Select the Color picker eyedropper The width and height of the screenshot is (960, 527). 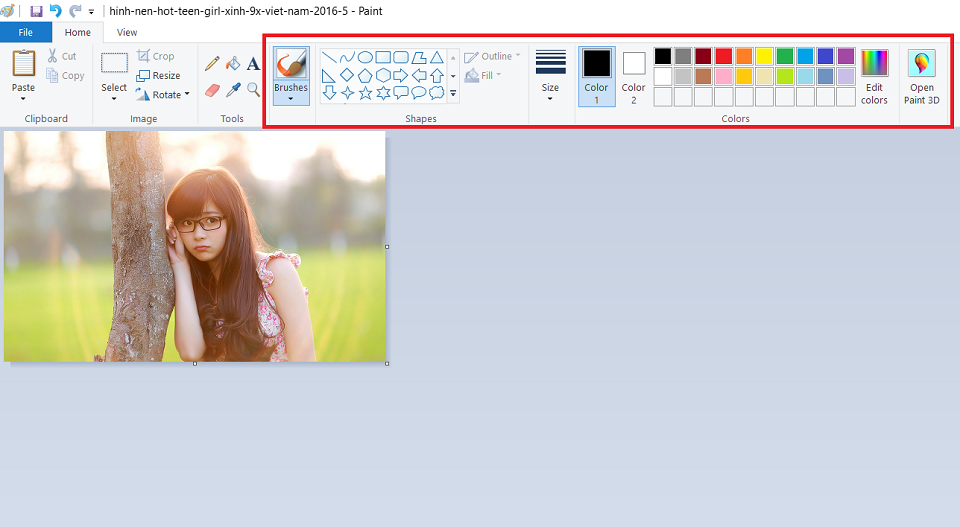[x=233, y=90]
